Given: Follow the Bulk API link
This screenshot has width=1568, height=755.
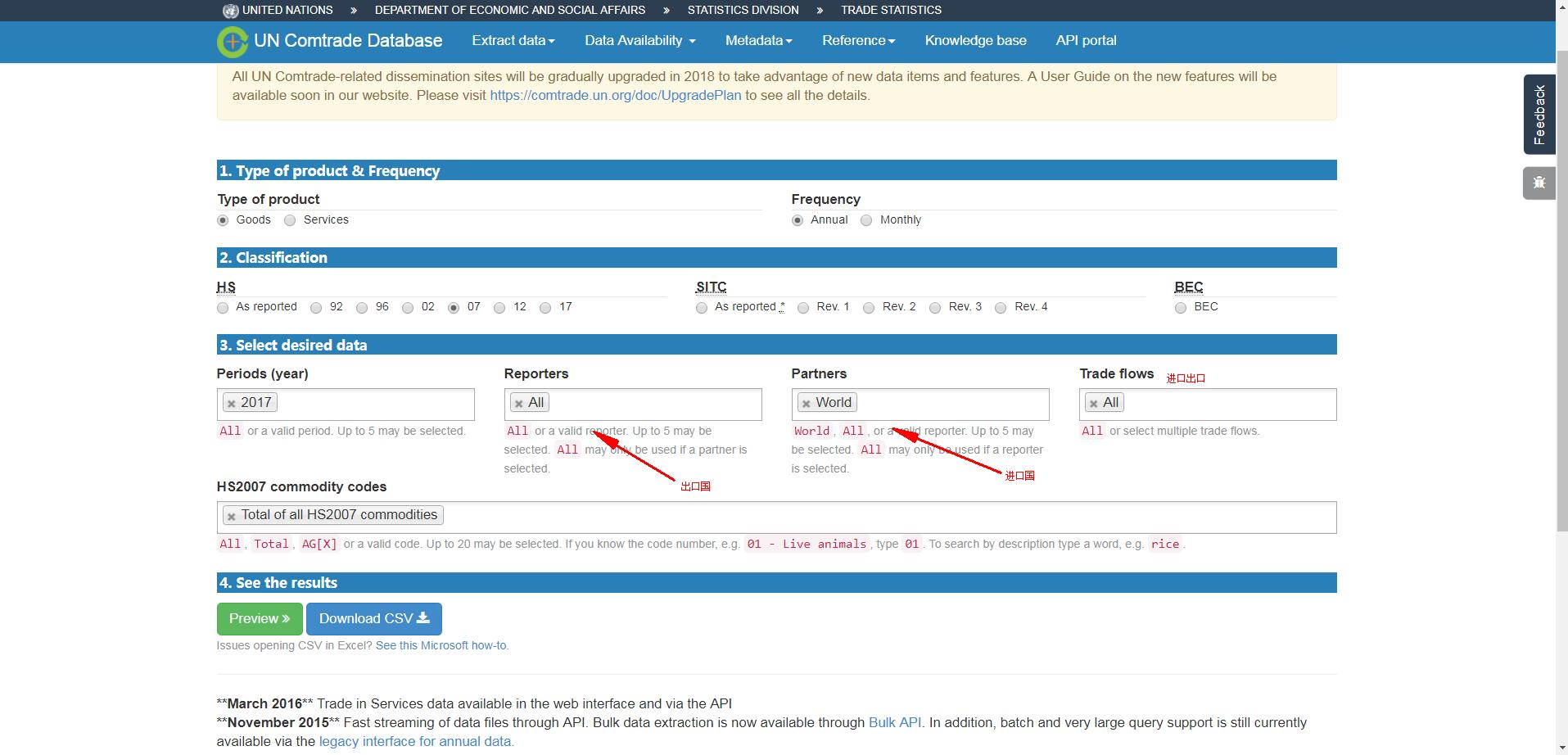Looking at the screenshot, I should click(x=894, y=723).
